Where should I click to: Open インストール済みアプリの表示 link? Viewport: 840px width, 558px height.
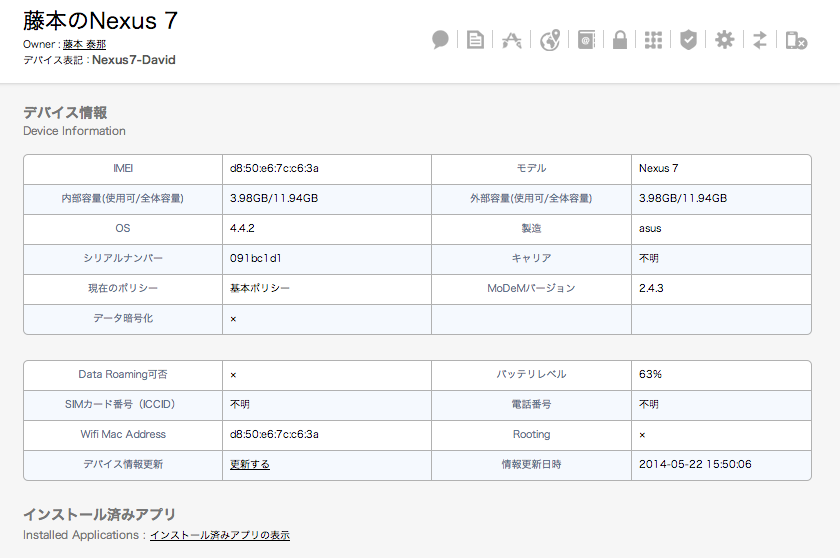pyautogui.click(x=220, y=535)
